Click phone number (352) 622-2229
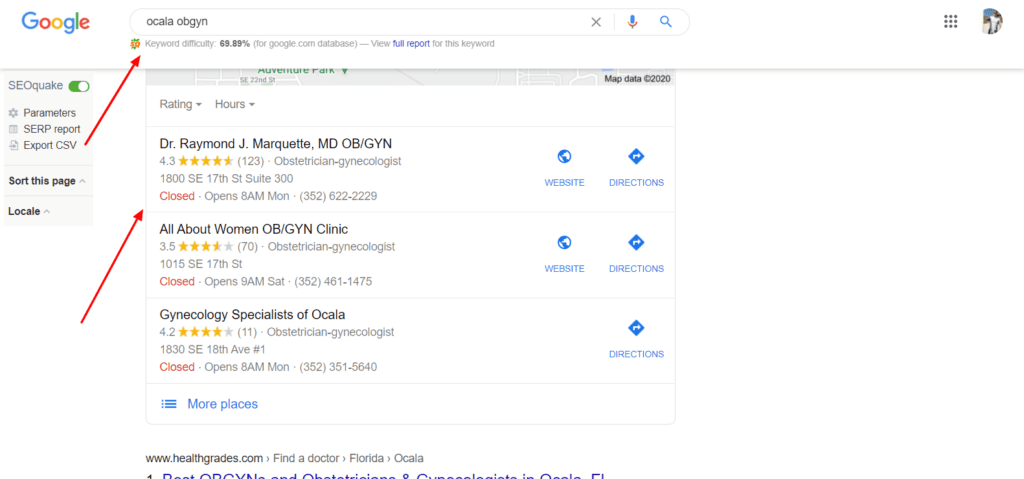This screenshot has height=479, width=1024. pyautogui.click(x=338, y=196)
